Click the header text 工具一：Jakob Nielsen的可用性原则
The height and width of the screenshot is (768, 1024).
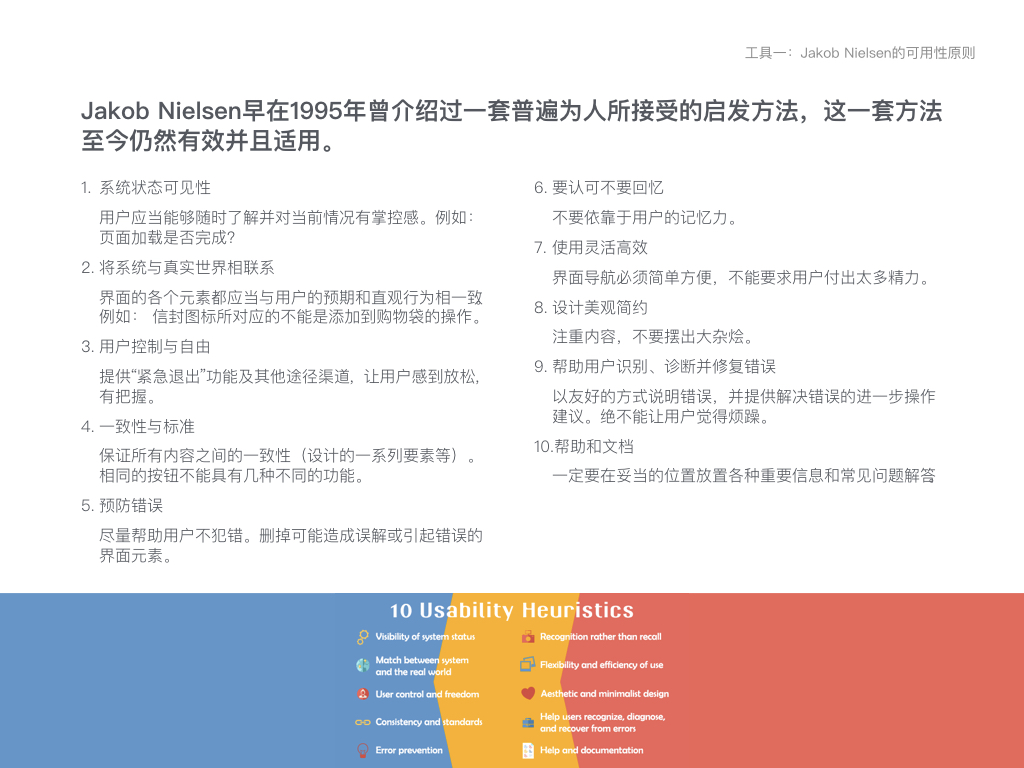coord(860,53)
